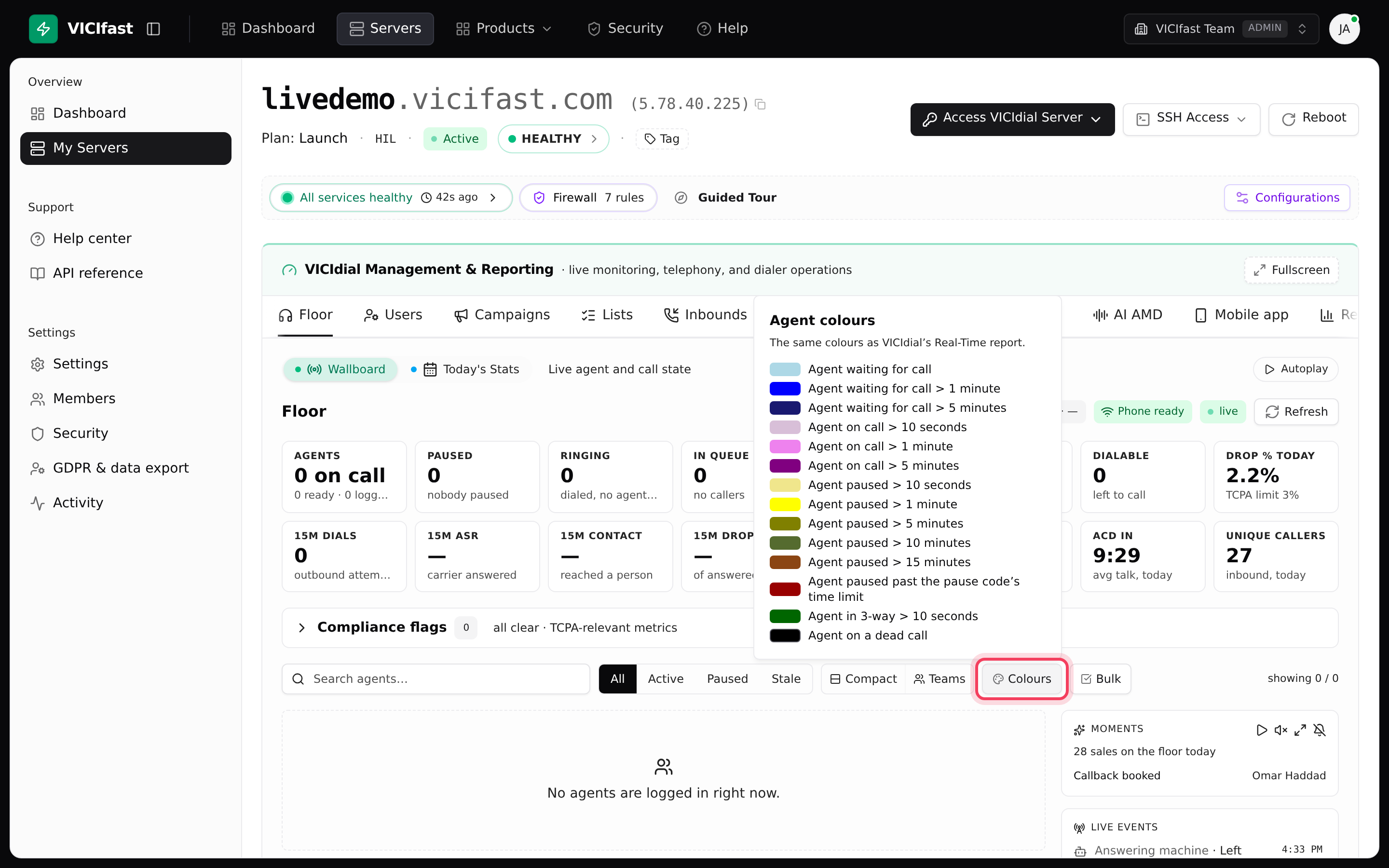The width and height of the screenshot is (1389, 868).
Task: Click the Fullscreen button
Action: (1292, 270)
